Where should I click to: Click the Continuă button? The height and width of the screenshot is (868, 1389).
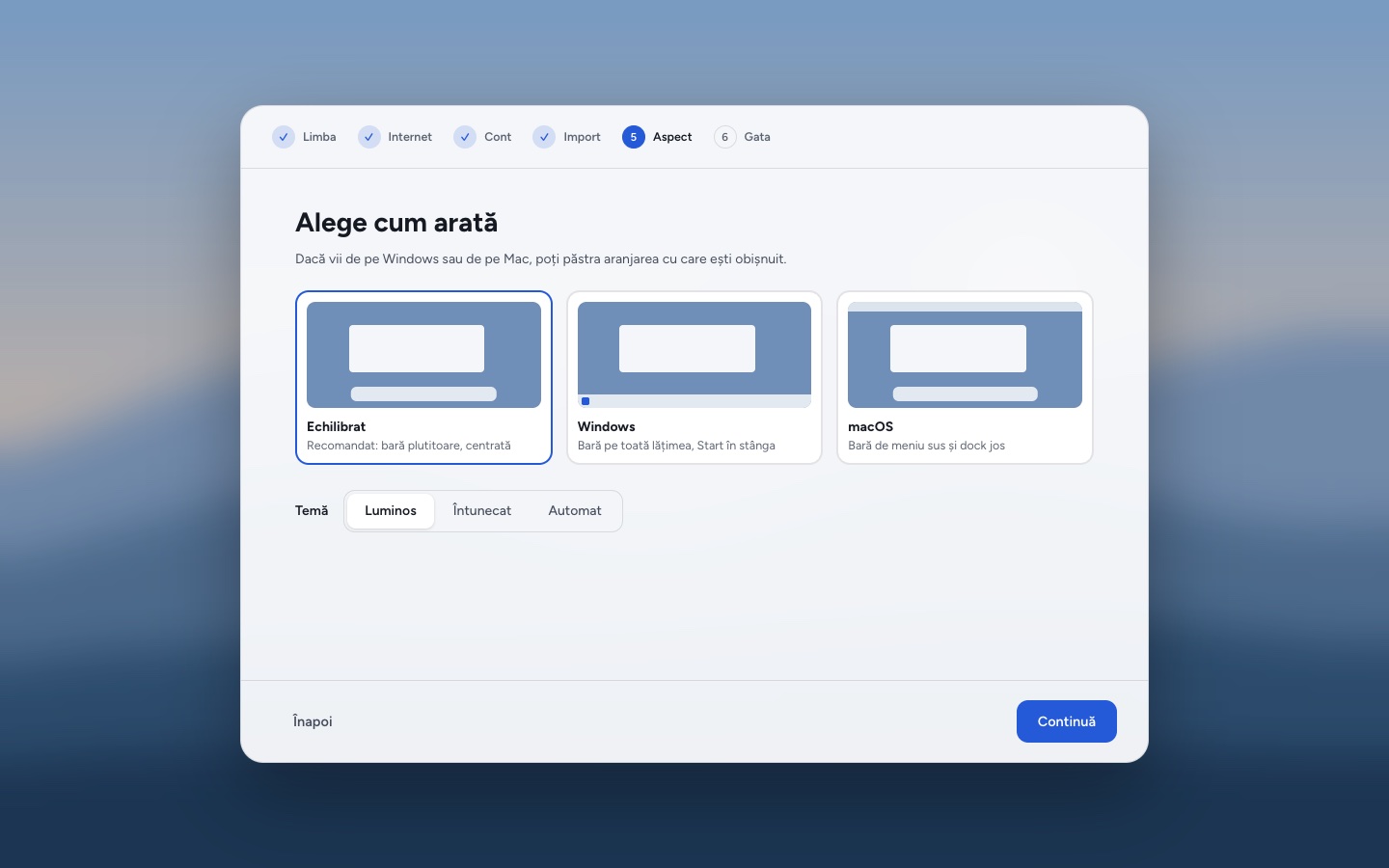click(1067, 721)
